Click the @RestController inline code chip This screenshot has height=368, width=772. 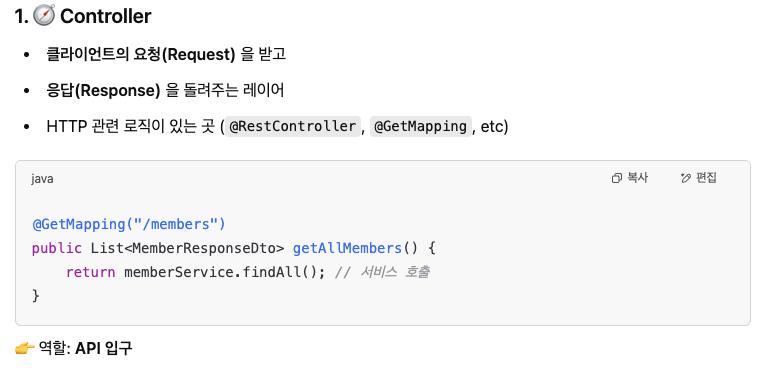pyautogui.click(x=293, y=127)
